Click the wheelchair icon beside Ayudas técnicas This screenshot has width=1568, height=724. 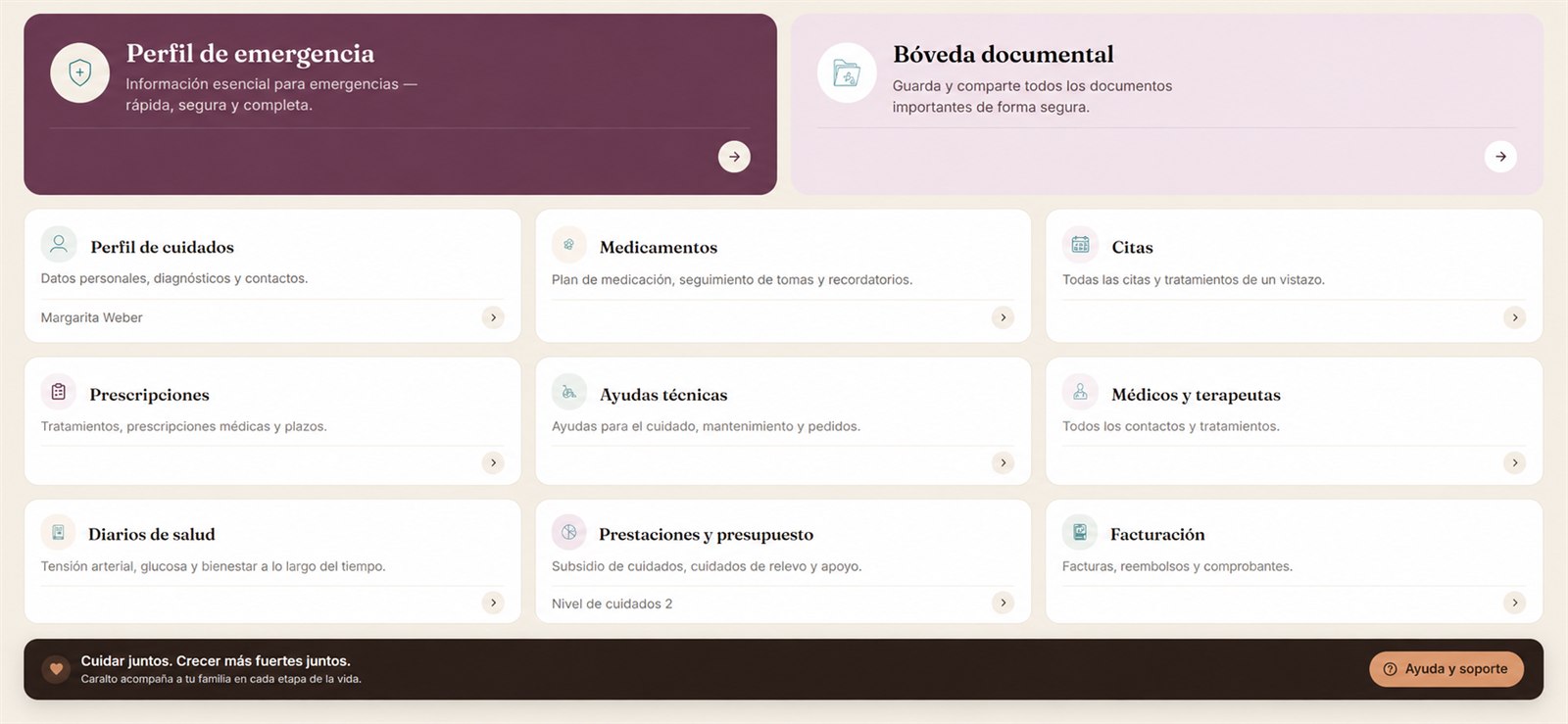568,392
